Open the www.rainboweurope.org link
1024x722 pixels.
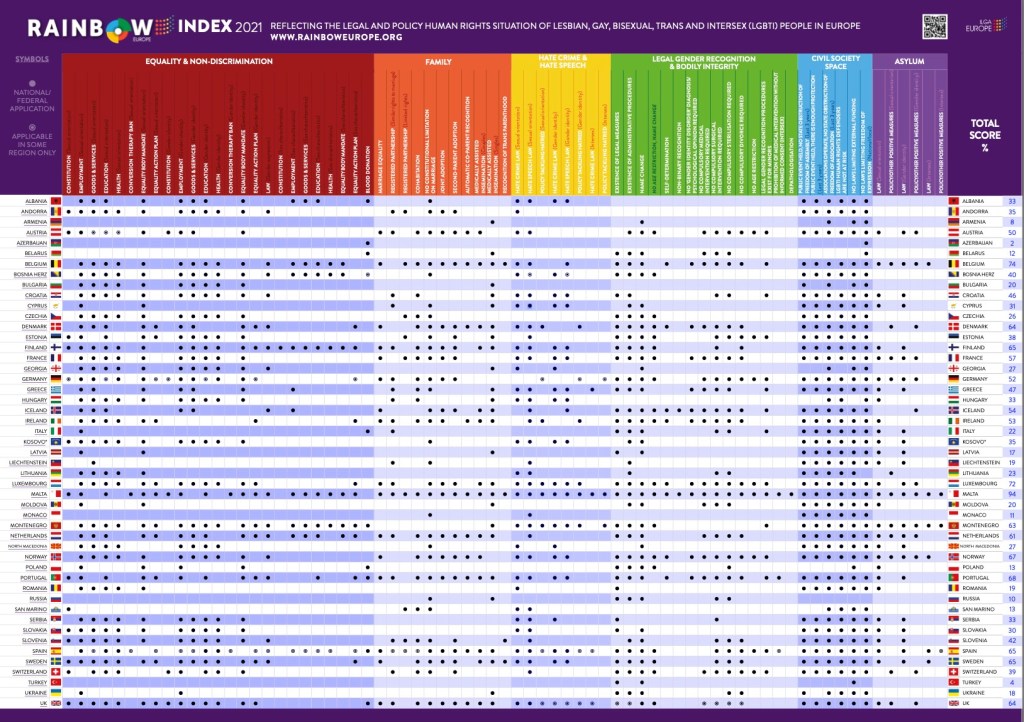[x=336, y=37]
